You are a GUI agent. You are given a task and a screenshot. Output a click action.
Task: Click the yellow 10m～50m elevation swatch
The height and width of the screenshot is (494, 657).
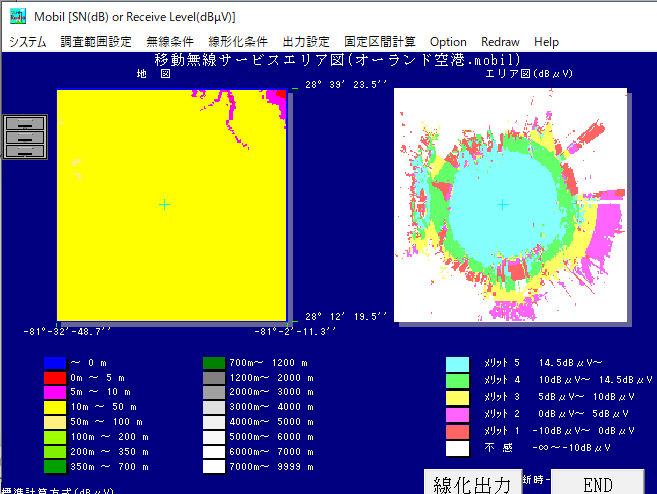[x=56, y=408]
